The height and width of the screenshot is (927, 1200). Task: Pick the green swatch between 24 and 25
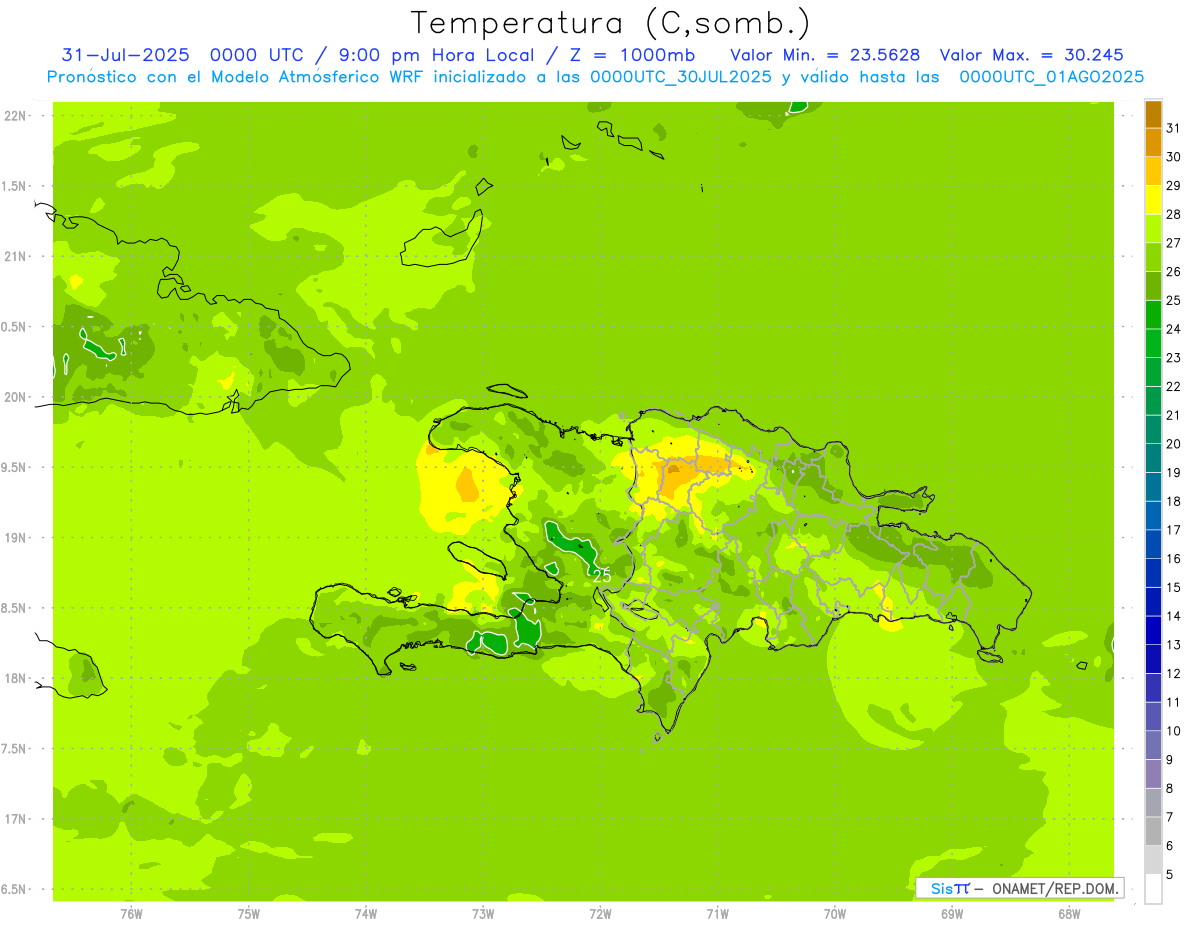pyautogui.click(x=1153, y=314)
